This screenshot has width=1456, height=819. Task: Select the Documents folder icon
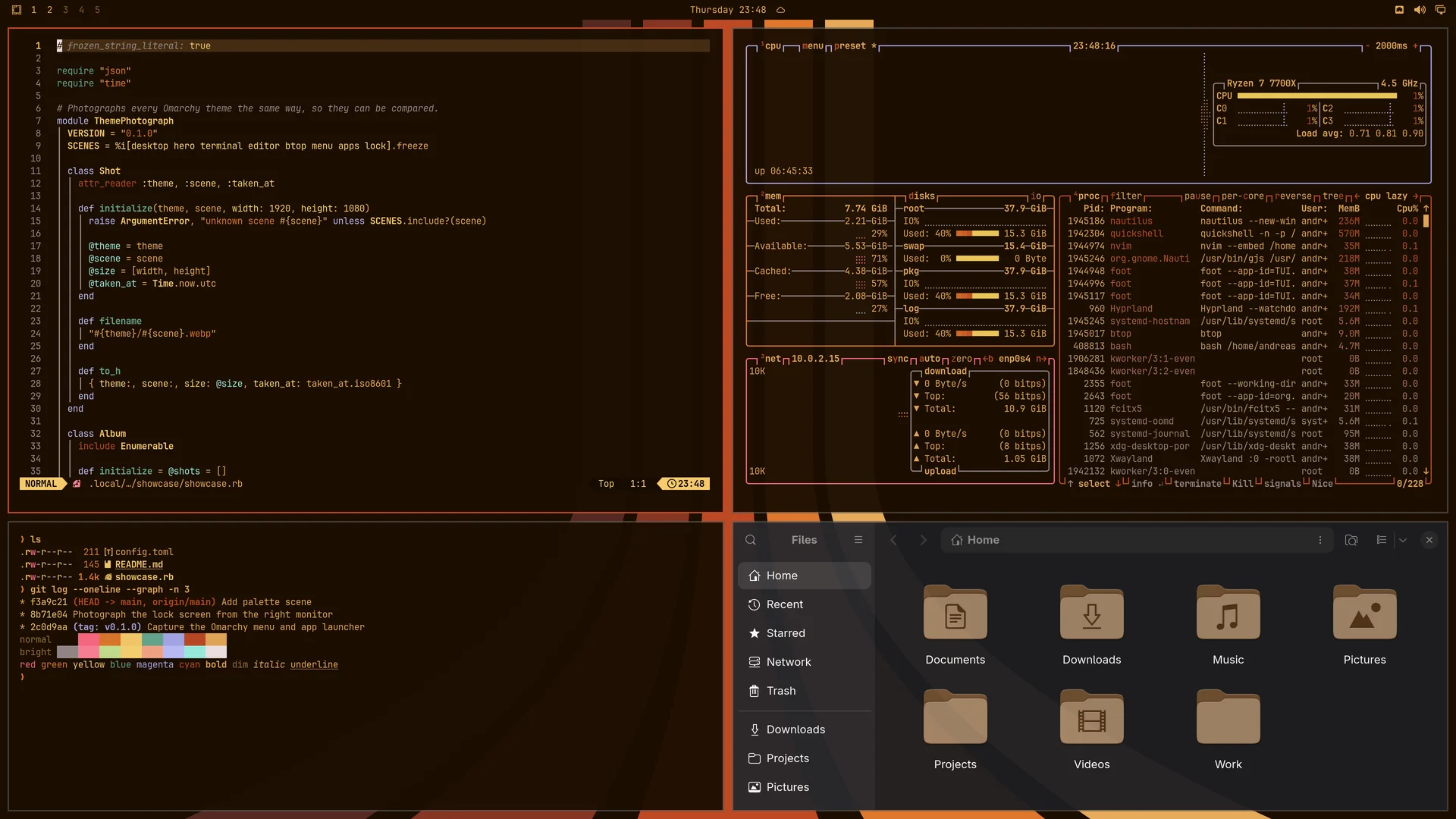[x=955, y=613]
